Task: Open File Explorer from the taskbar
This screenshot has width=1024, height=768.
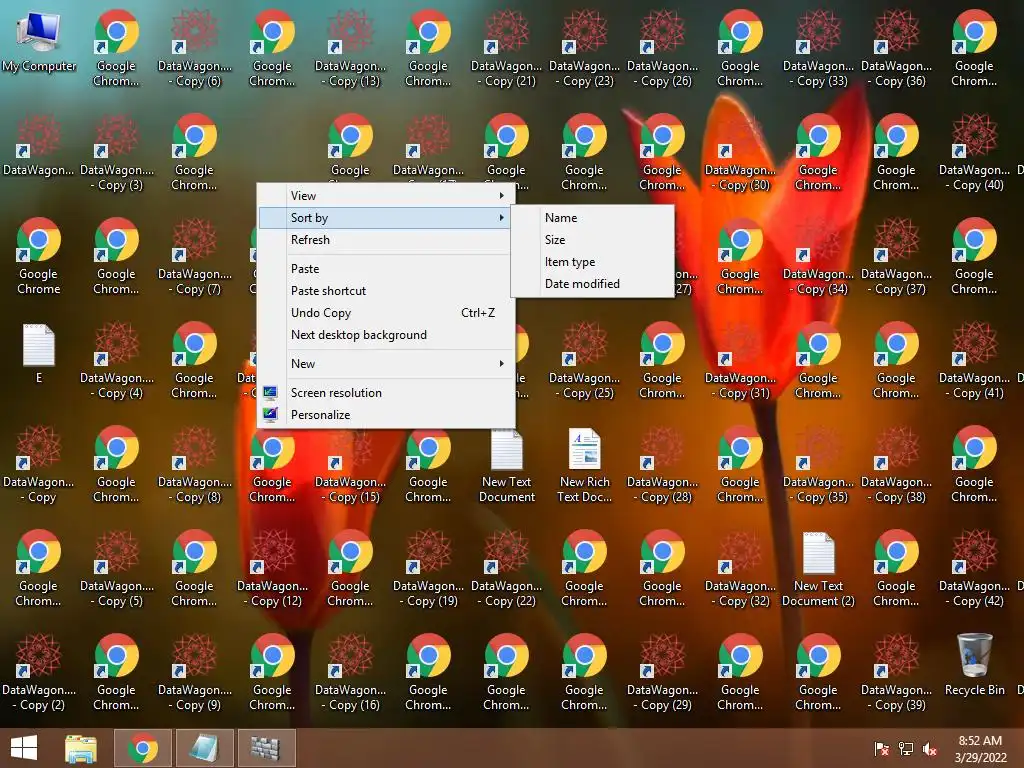Action: pos(81,748)
